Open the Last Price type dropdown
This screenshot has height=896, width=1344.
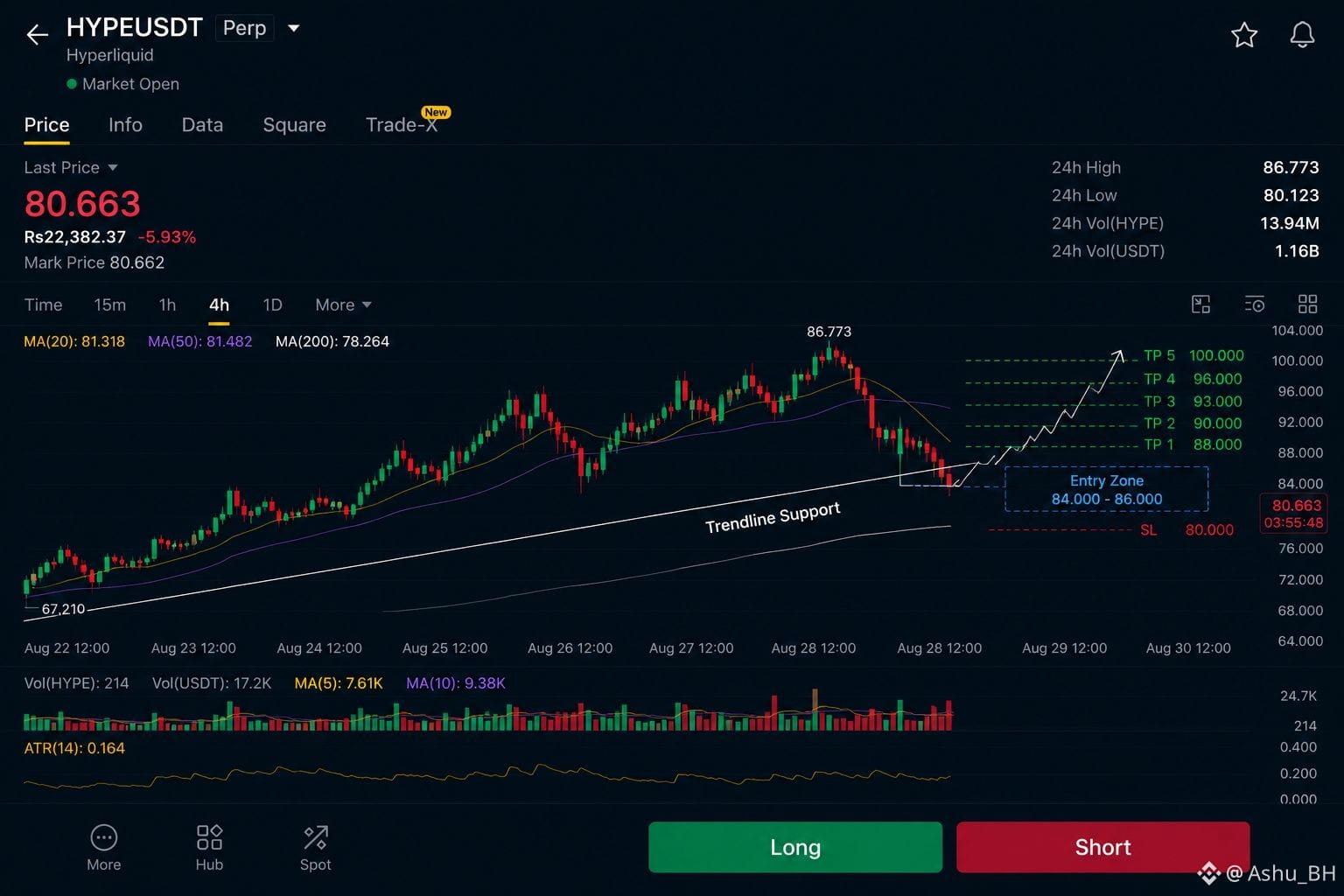coord(71,167)
